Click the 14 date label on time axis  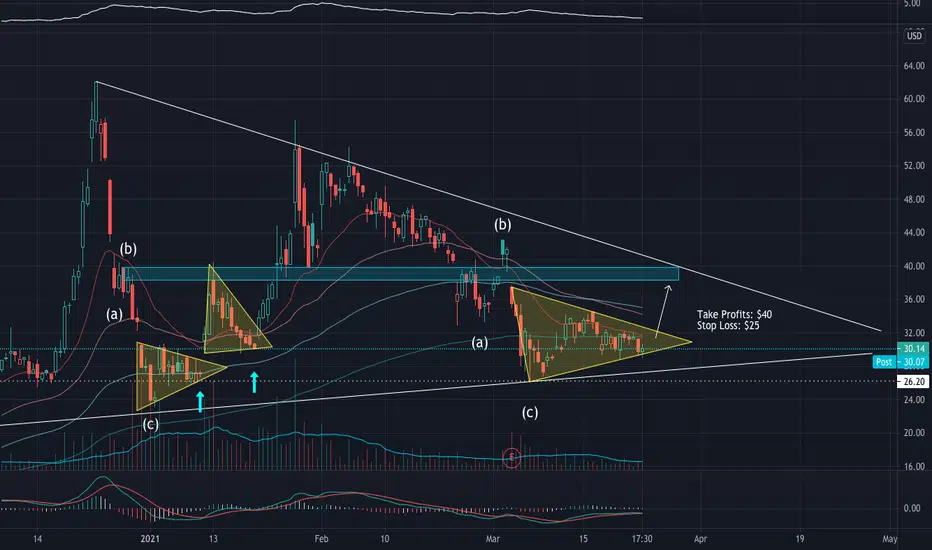tap(37, 539)
